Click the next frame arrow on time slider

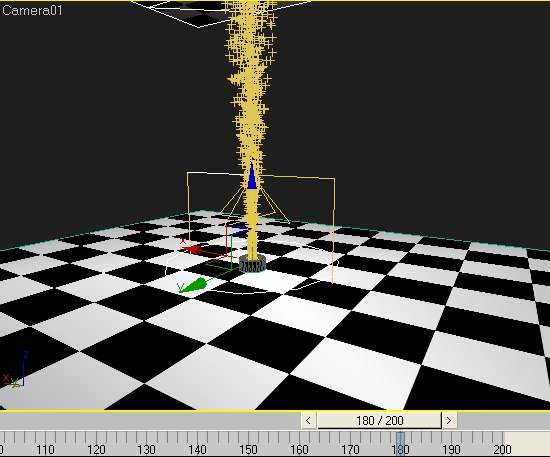pyautogui.click(x=449, y=420)
